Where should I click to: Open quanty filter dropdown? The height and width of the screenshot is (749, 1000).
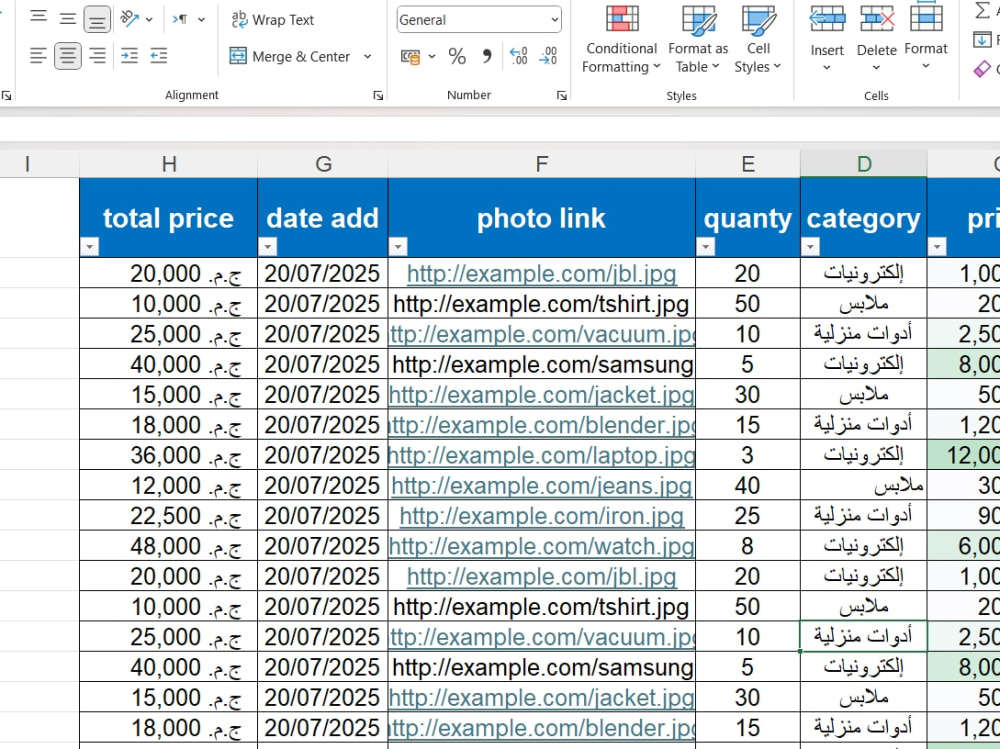(x=705, y=247)
